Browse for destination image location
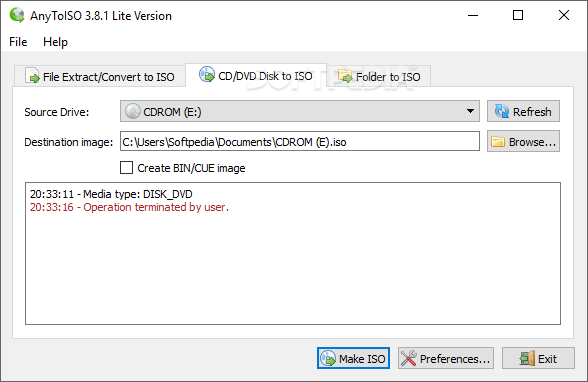Image resolution: width=588 pixels, height=382 pixels. tap(523, 141)
